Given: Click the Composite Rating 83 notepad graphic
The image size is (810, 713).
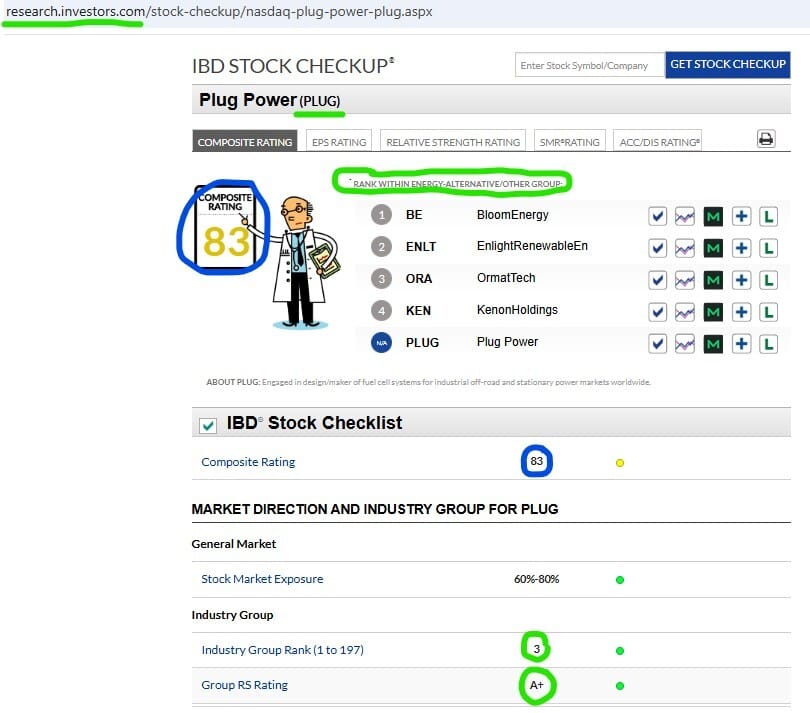Looking at the screenshot, I should (x=225, y=227).
